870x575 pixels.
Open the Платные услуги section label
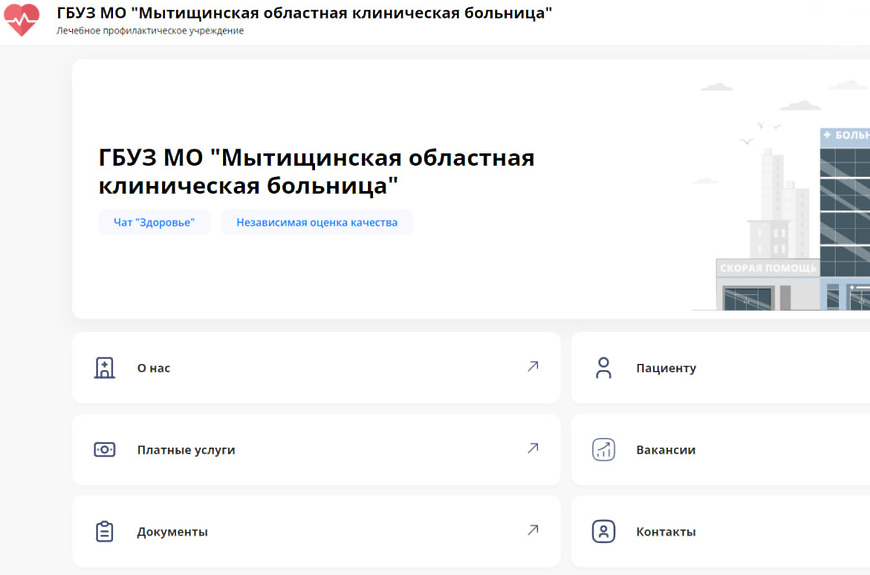click(x=186, y=450)
